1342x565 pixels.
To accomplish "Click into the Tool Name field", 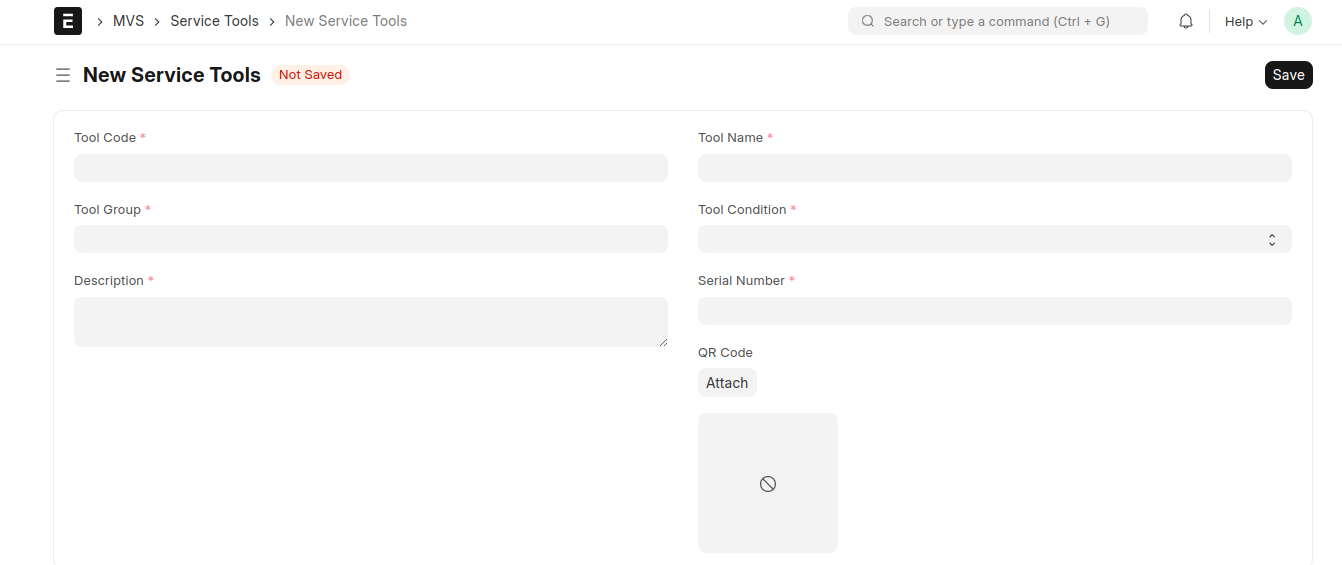I will tap(994, 168).
